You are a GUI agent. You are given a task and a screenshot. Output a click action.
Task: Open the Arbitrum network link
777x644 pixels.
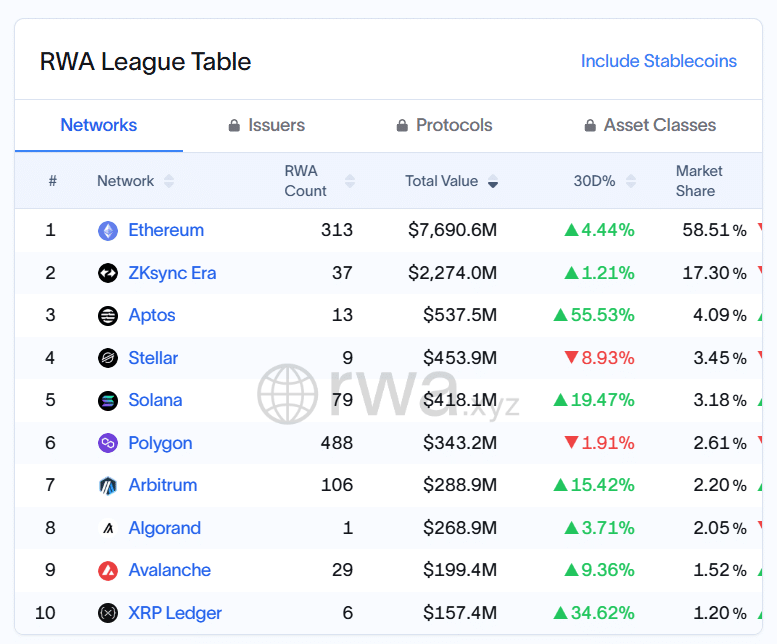point(163,485)
